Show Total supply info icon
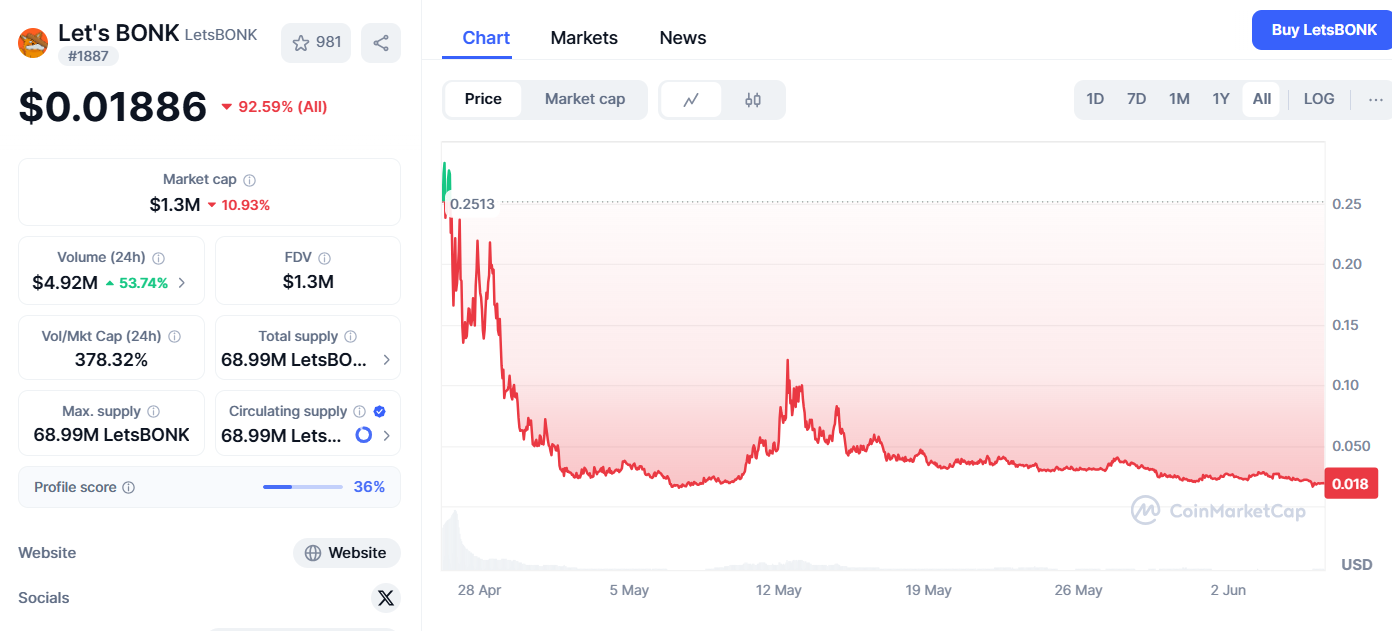The height and width of the screenshot is (631, 1392). click(x=350, y=337)
